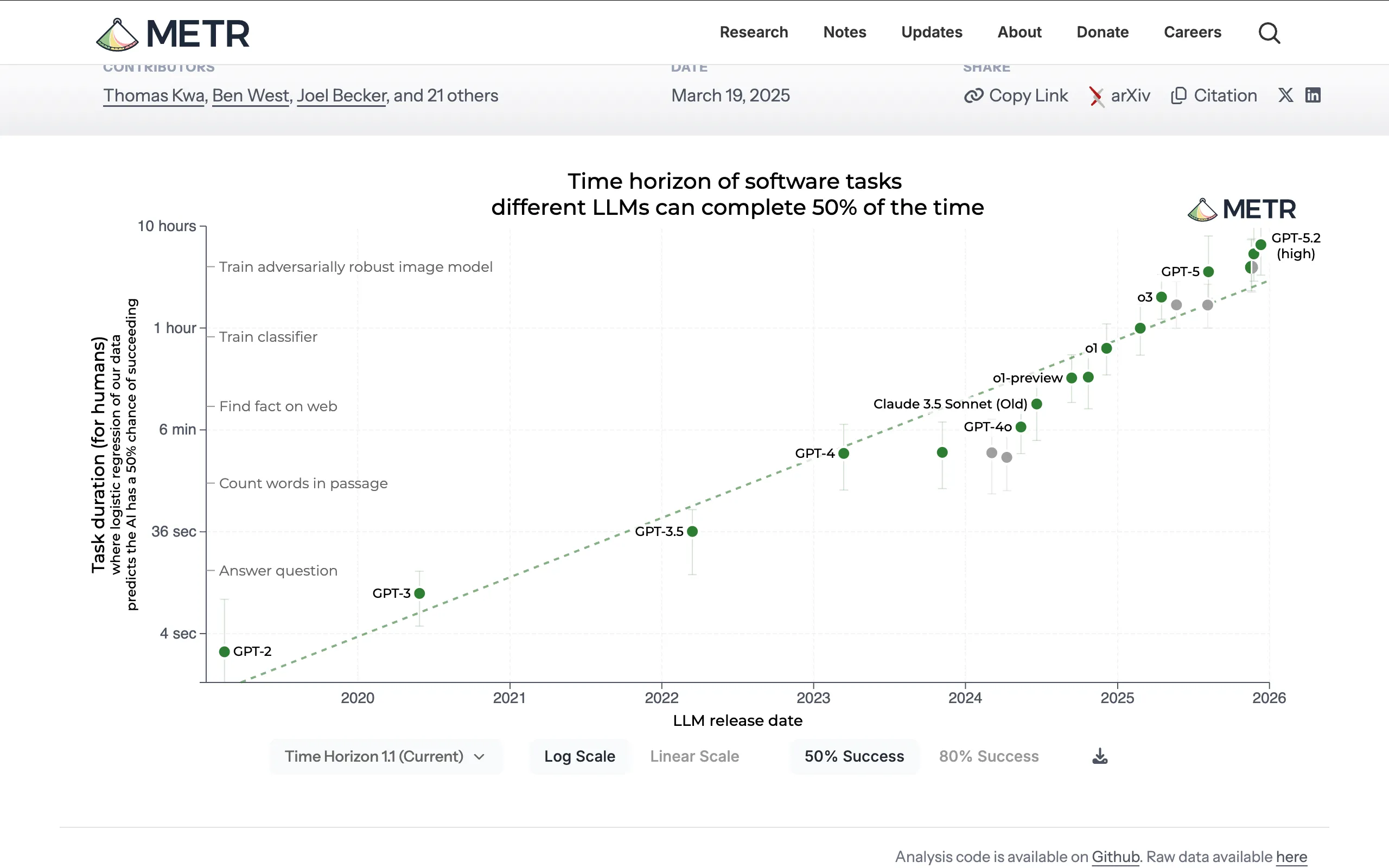Click the METR logo in header

click(173, 33)
